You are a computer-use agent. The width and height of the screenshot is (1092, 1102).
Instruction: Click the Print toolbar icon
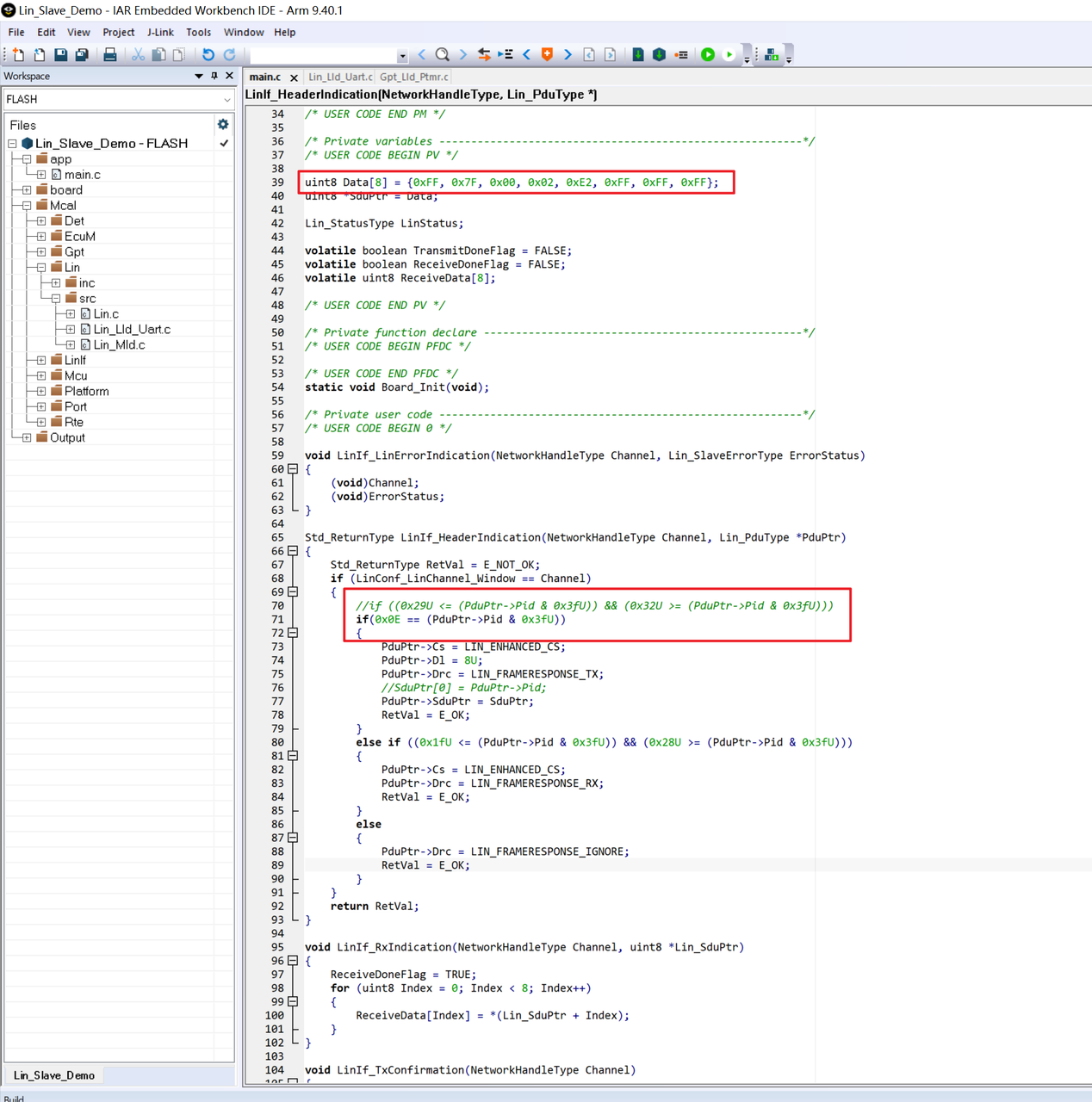pyautogui.click(x=110, y=54)
